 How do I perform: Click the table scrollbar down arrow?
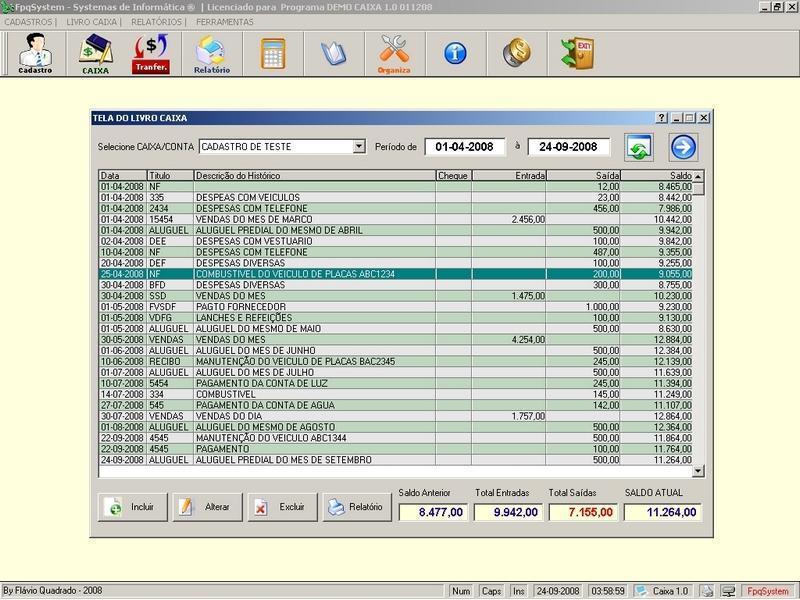[x=698, y=470]
